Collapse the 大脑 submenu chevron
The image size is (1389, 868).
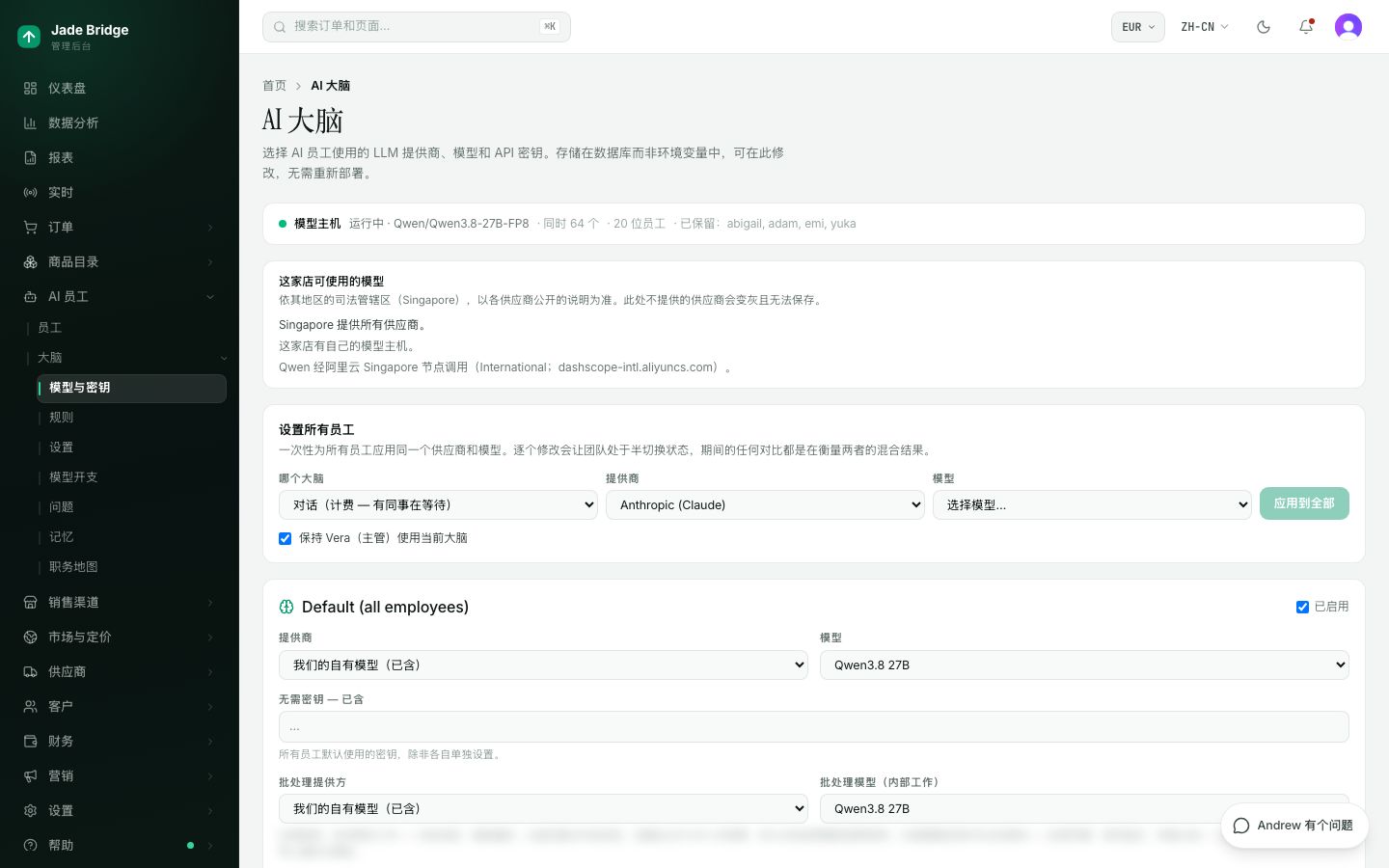224,358
